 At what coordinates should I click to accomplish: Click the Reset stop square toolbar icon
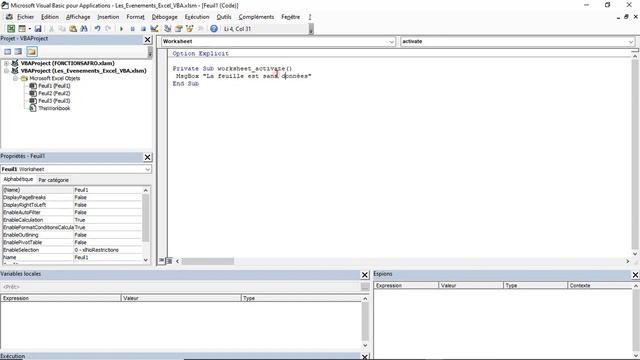(143, 29)
